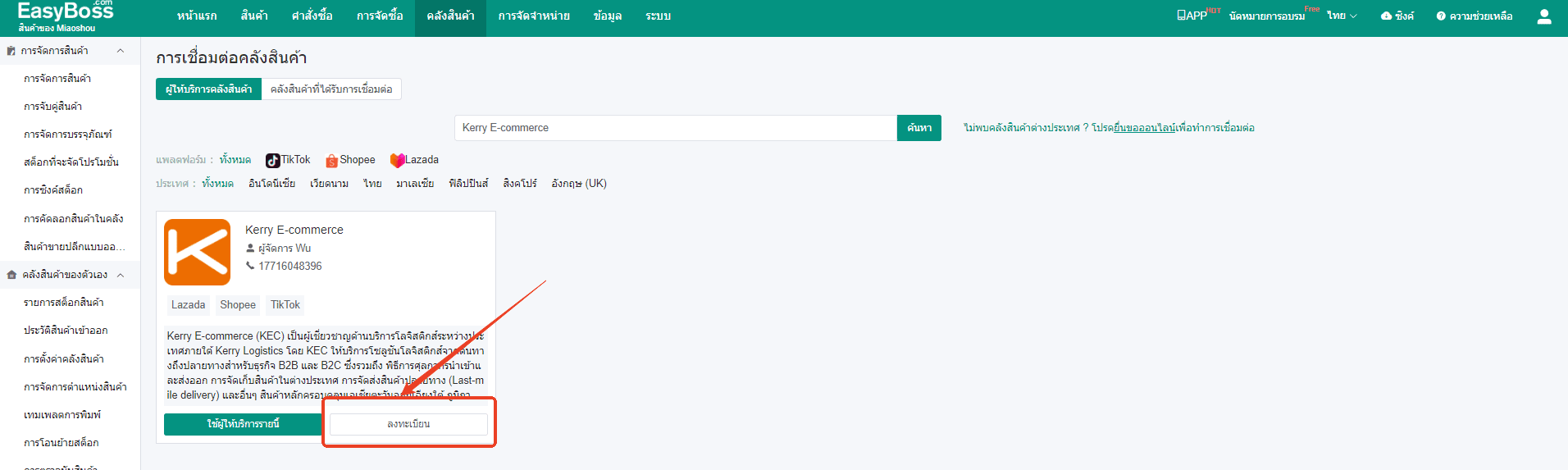Open สินค้า in the top menu

tap(254, 16)
